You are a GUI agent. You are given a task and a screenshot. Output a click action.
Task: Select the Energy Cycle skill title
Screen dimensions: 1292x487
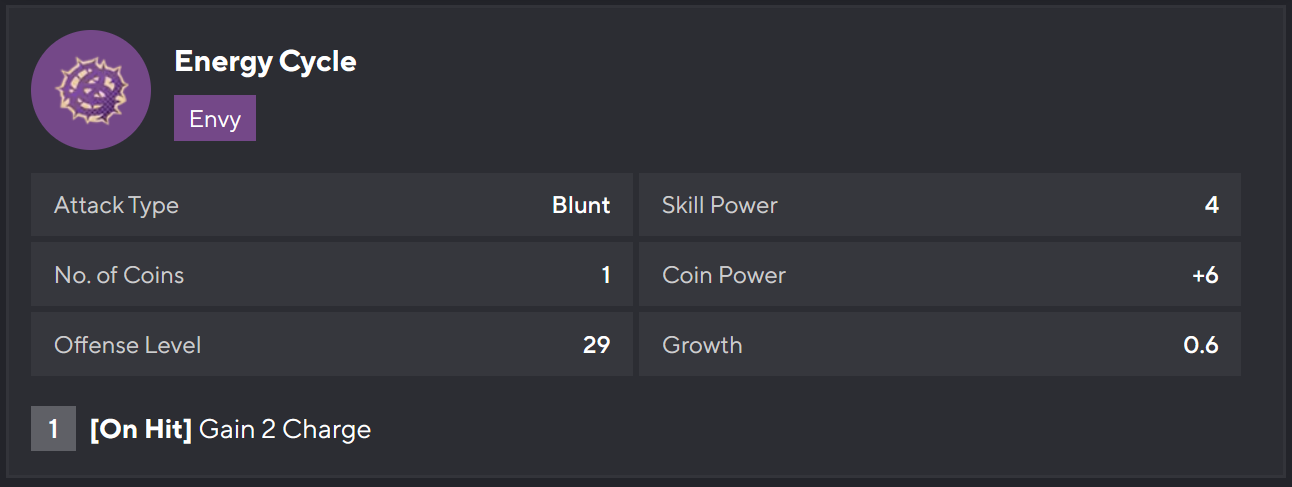tap(265, 61)
